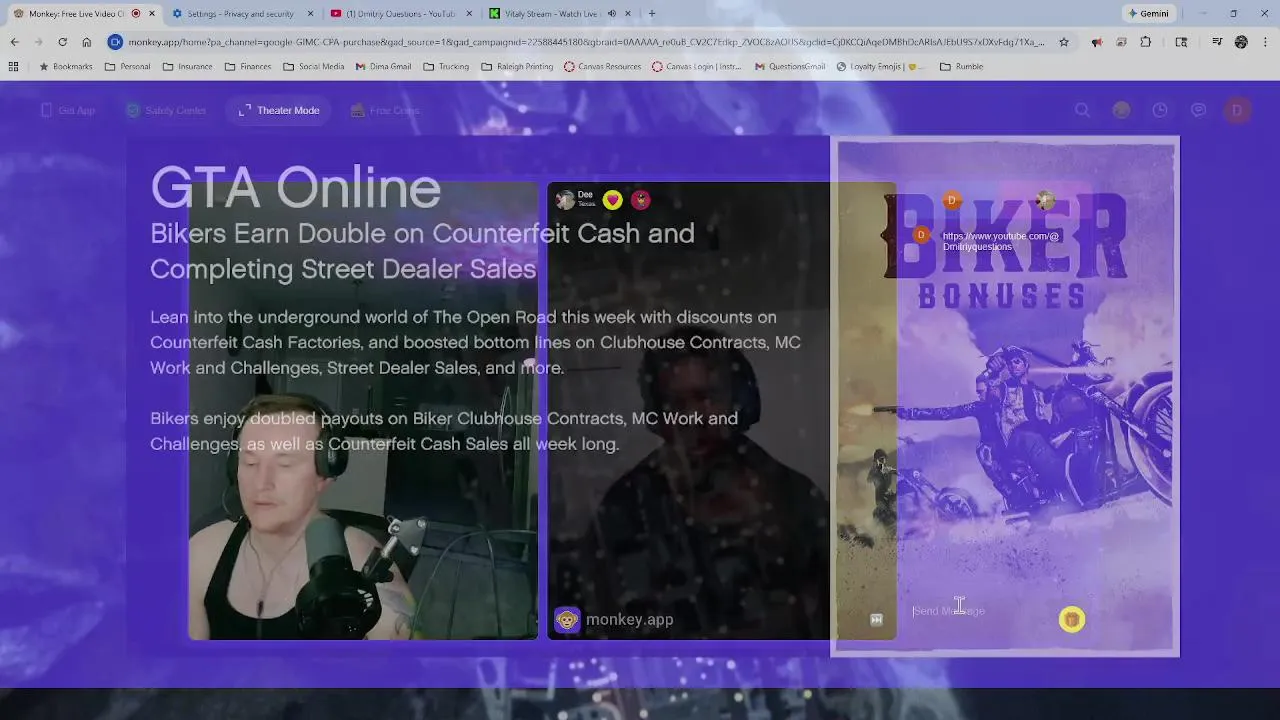Click the monkey.app URL address bar
Viewport: 1280px width, 720px height.
(x=586, y=42)
